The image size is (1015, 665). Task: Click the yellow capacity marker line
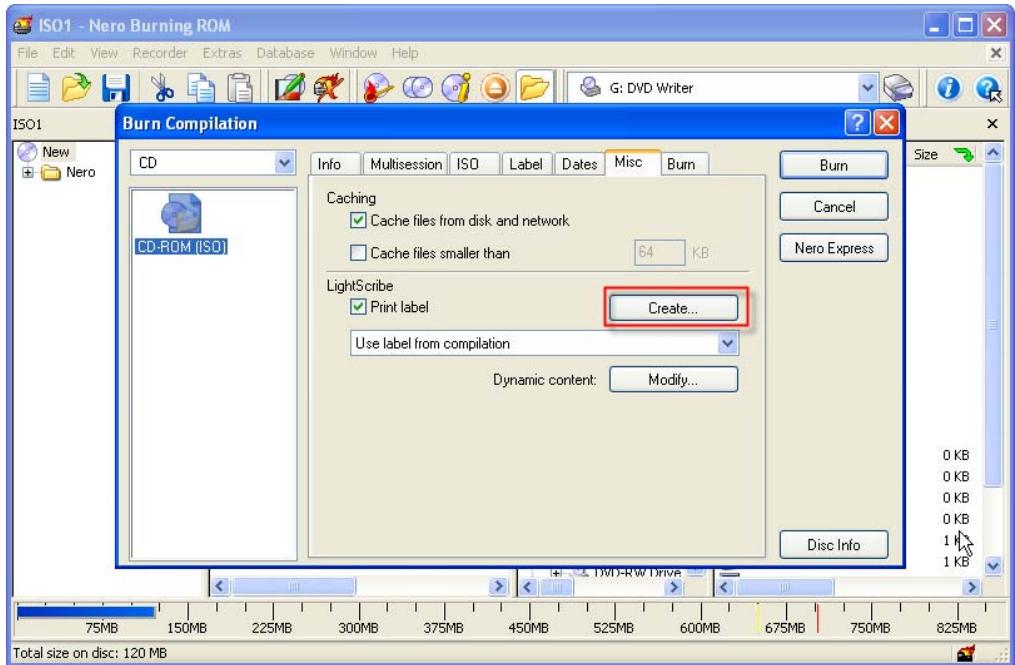(x=758, y=618)
